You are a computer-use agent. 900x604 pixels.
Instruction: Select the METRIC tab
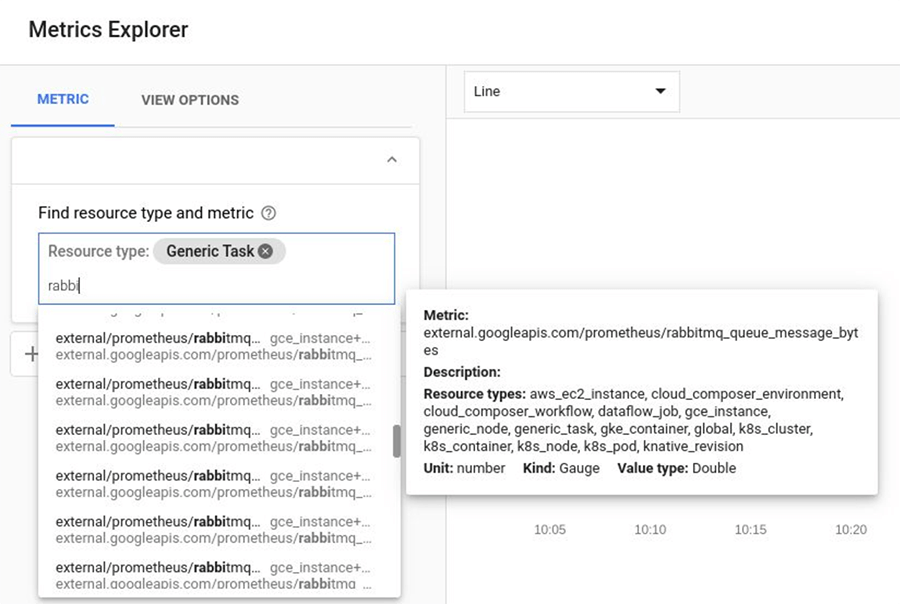(62, 99)
